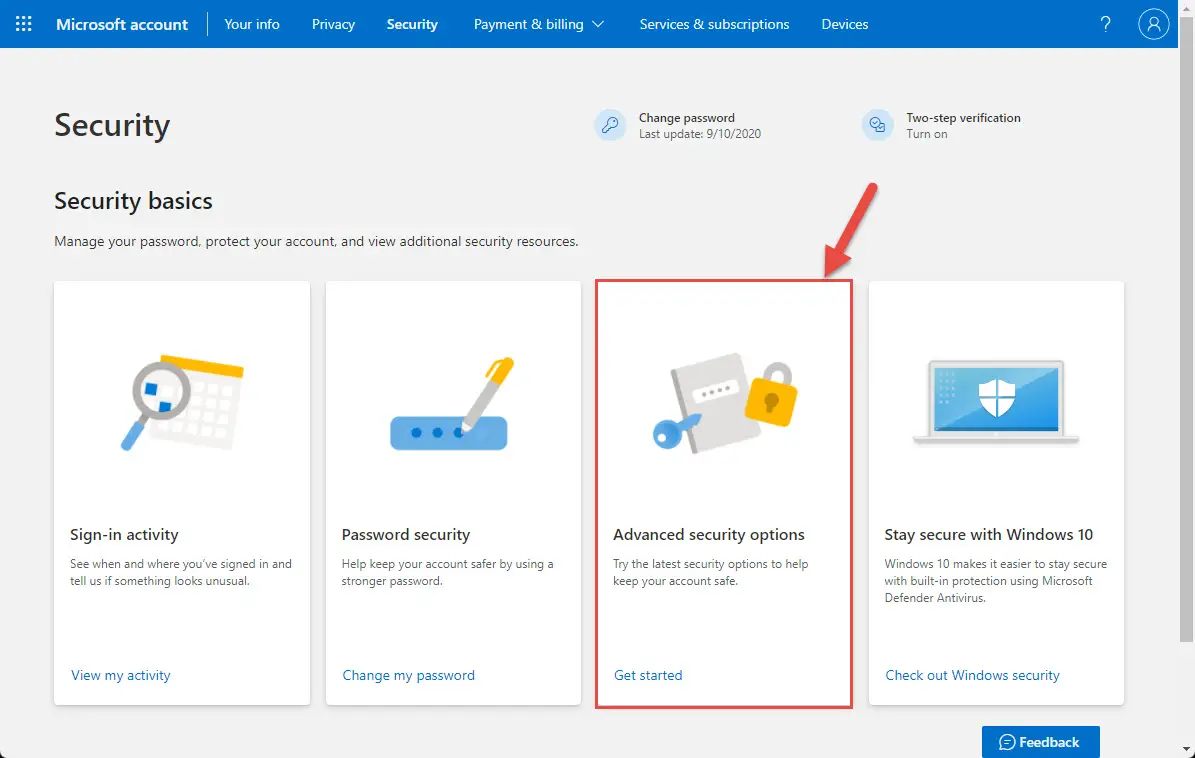Image resolution: width=1195 pixels, height=758 pixels.
Task: Click the Advanced security padlock illustration
Action: pyautogui.click(x=724, y=402)
